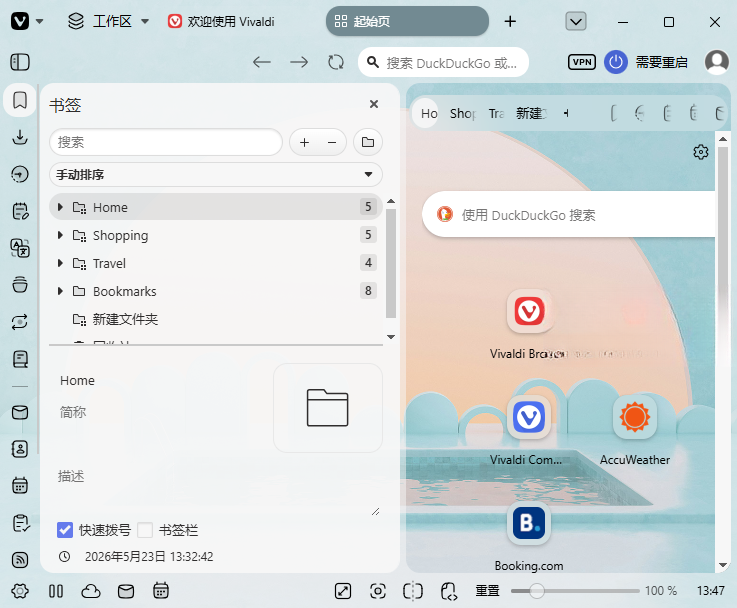Click the capture page camera icon
737x608 pixels.
pos(378,591)
